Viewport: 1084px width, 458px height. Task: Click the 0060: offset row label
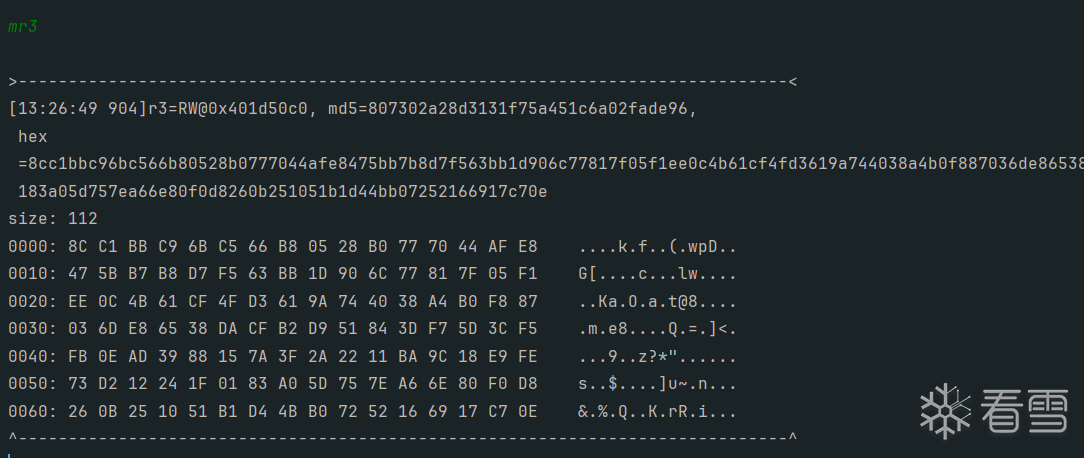coord(29,411)
